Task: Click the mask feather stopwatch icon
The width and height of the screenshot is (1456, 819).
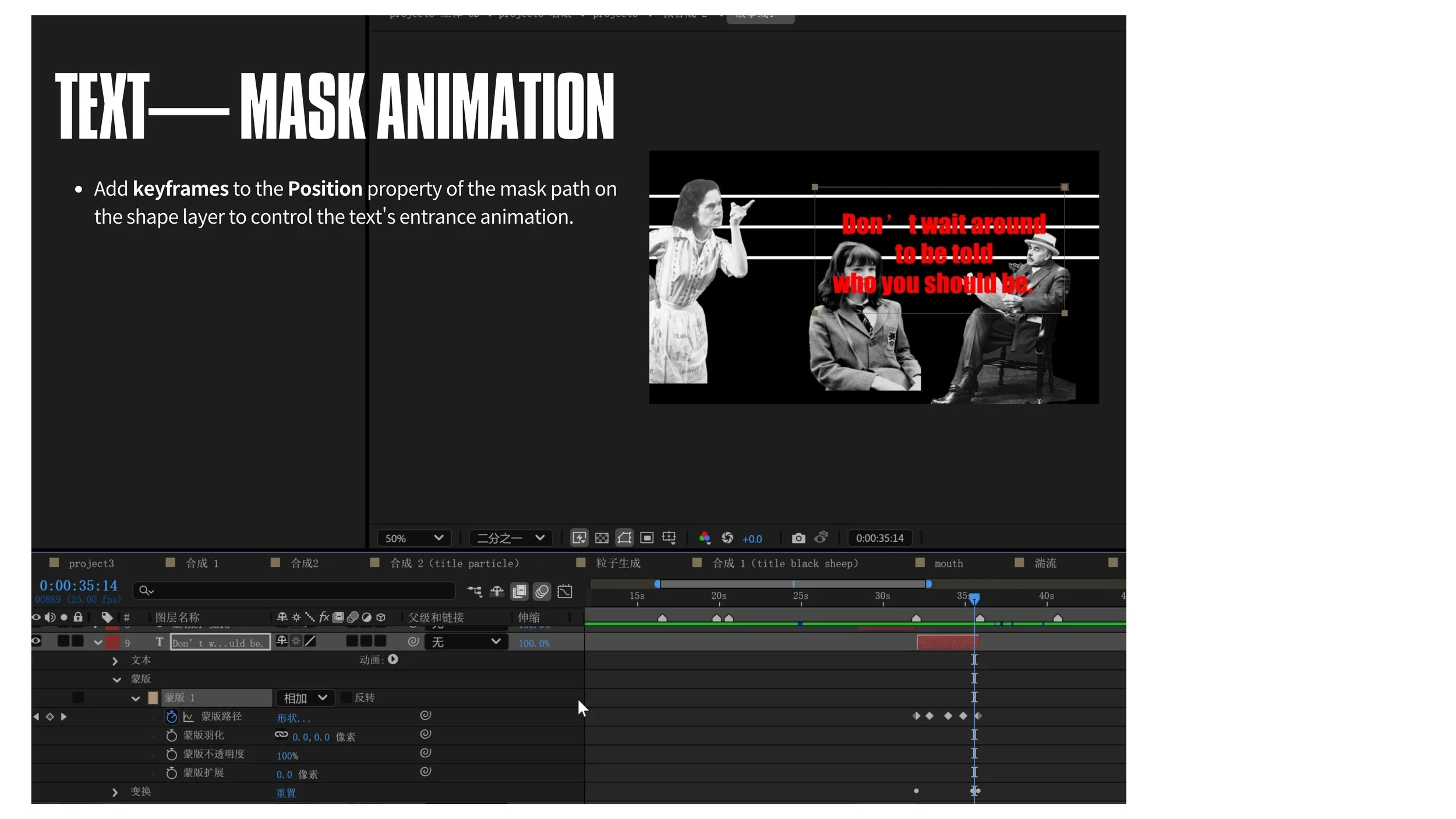Action: (171, 736)
